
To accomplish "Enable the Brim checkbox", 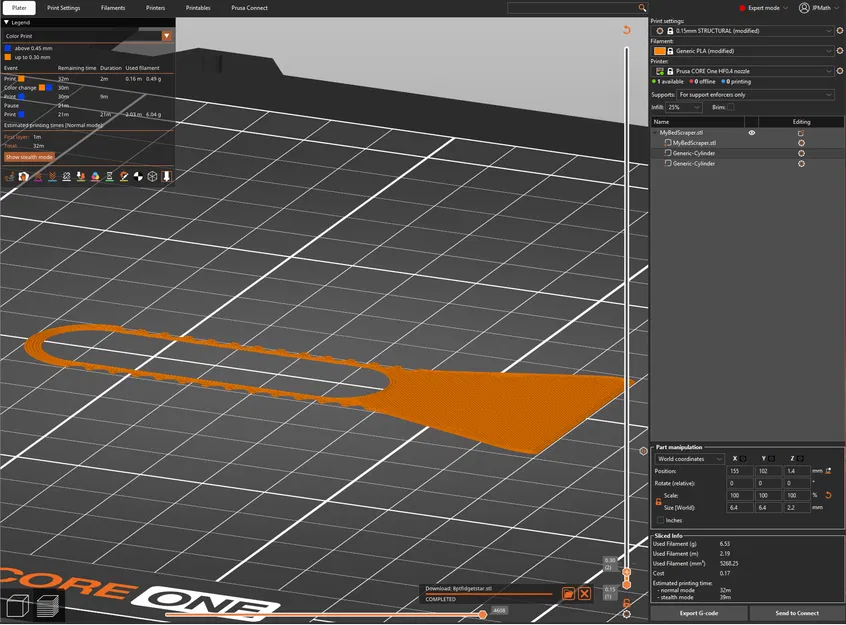I will [730, 107].
